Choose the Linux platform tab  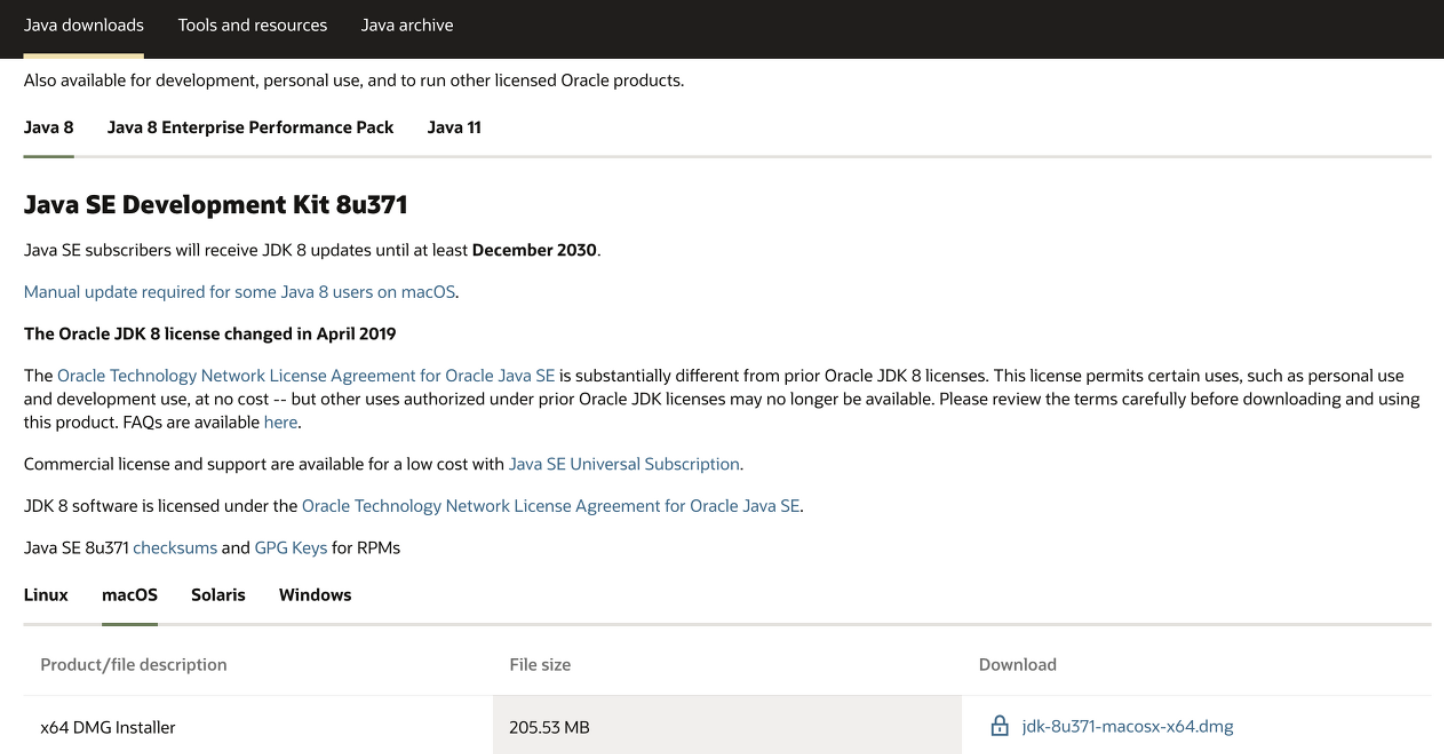point(46,595)
